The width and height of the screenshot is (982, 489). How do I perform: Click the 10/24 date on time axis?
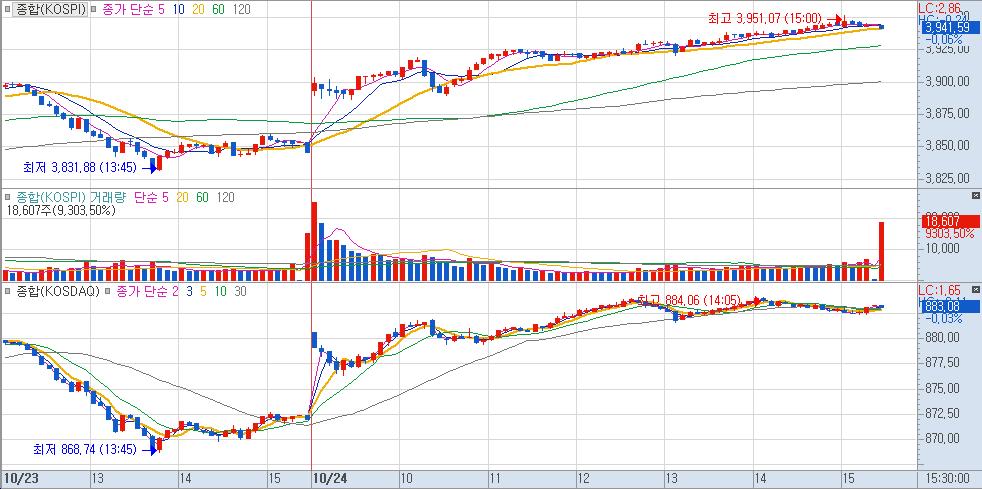click(330, 478)
